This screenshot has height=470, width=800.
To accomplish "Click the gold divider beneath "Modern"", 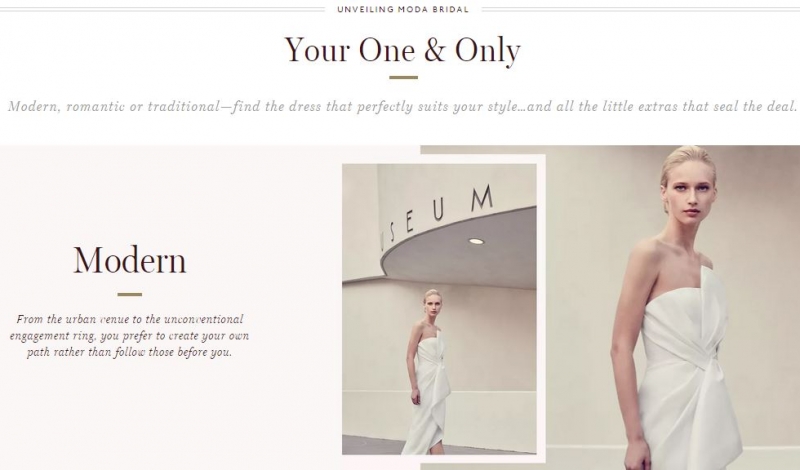I will tap(130, 294).
